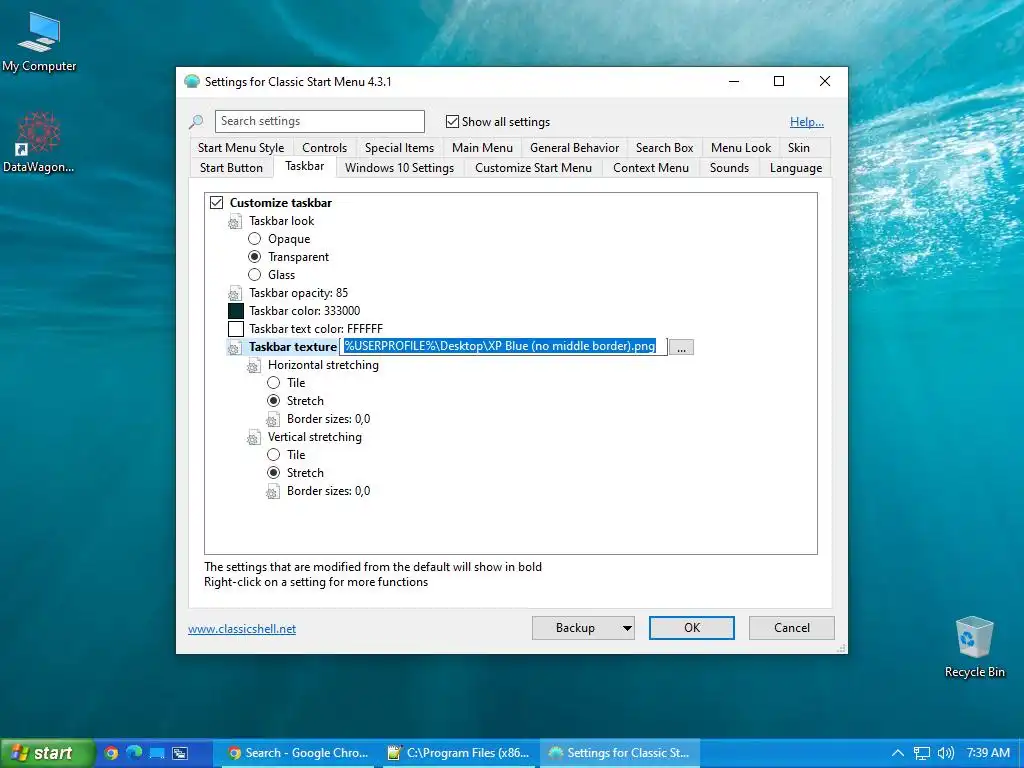Go to the General Behavior tab
The width and height of the screenshot is (1024, 768).
click(575, 148)
